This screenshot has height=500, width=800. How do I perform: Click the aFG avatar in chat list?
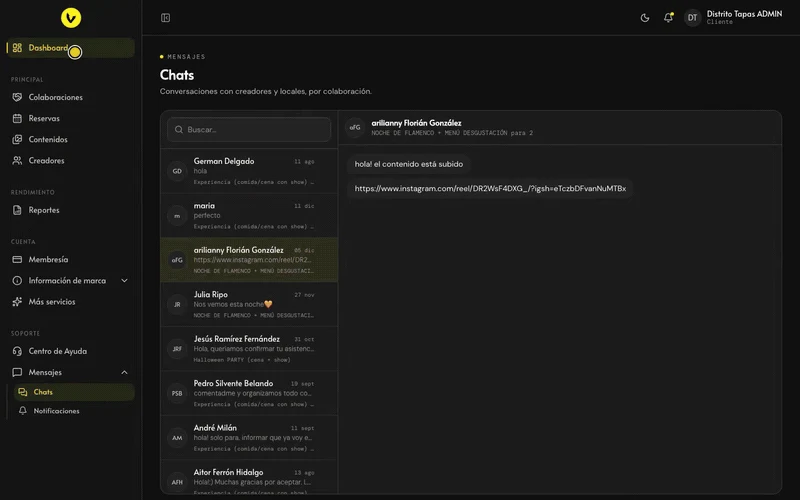pos(177,260)
